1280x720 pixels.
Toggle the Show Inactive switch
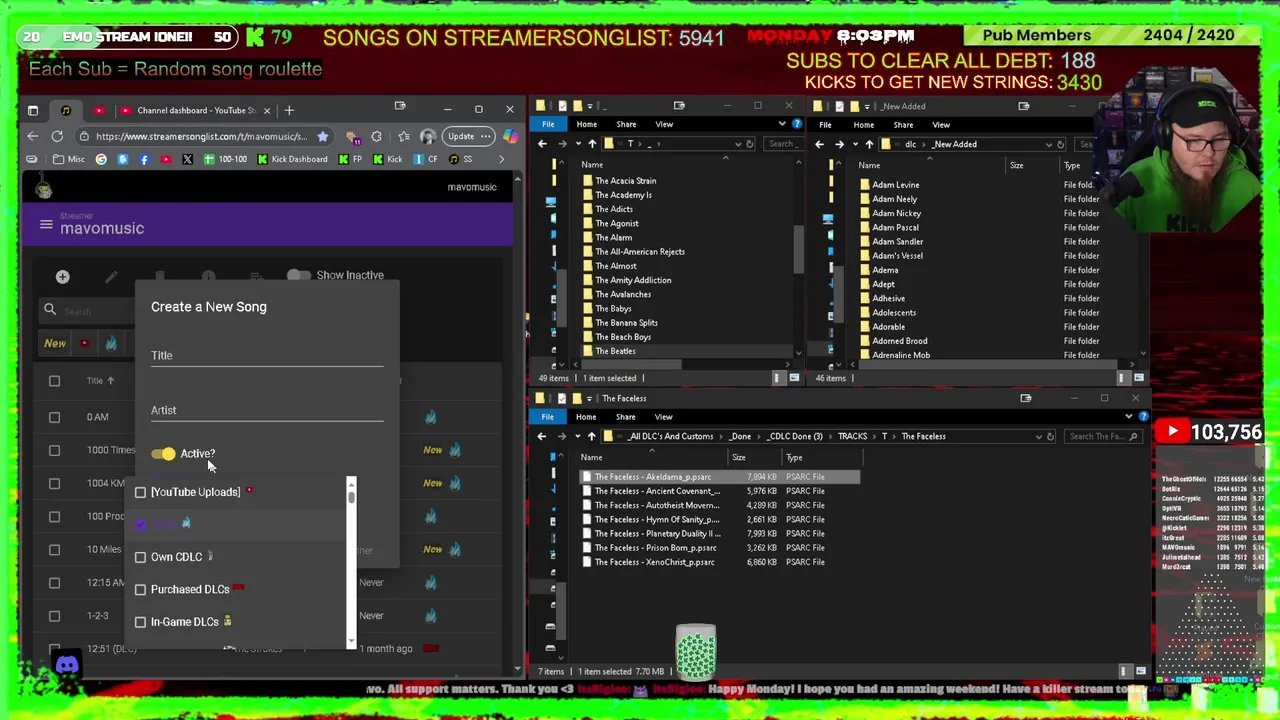point(298,275)
